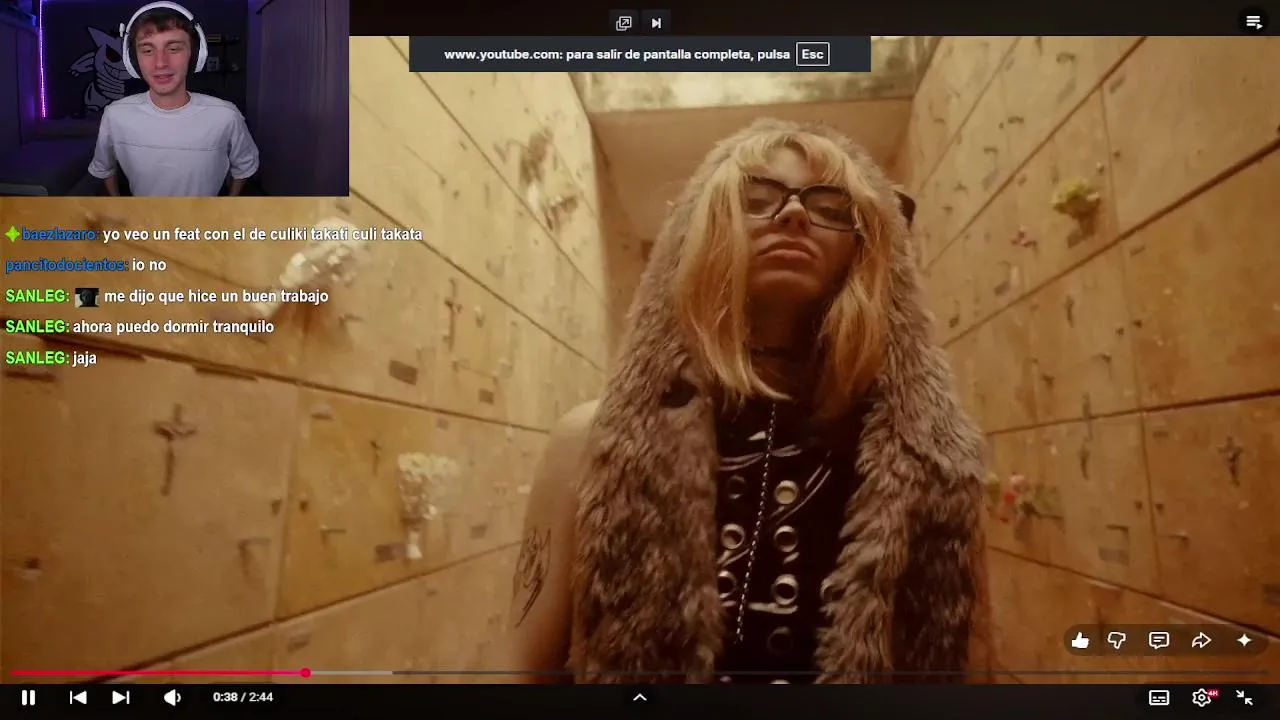Image resolution: width=1280 pixels, height=720 pixels.
Task: Click the Esc key hint button
Action: [813, 54]
